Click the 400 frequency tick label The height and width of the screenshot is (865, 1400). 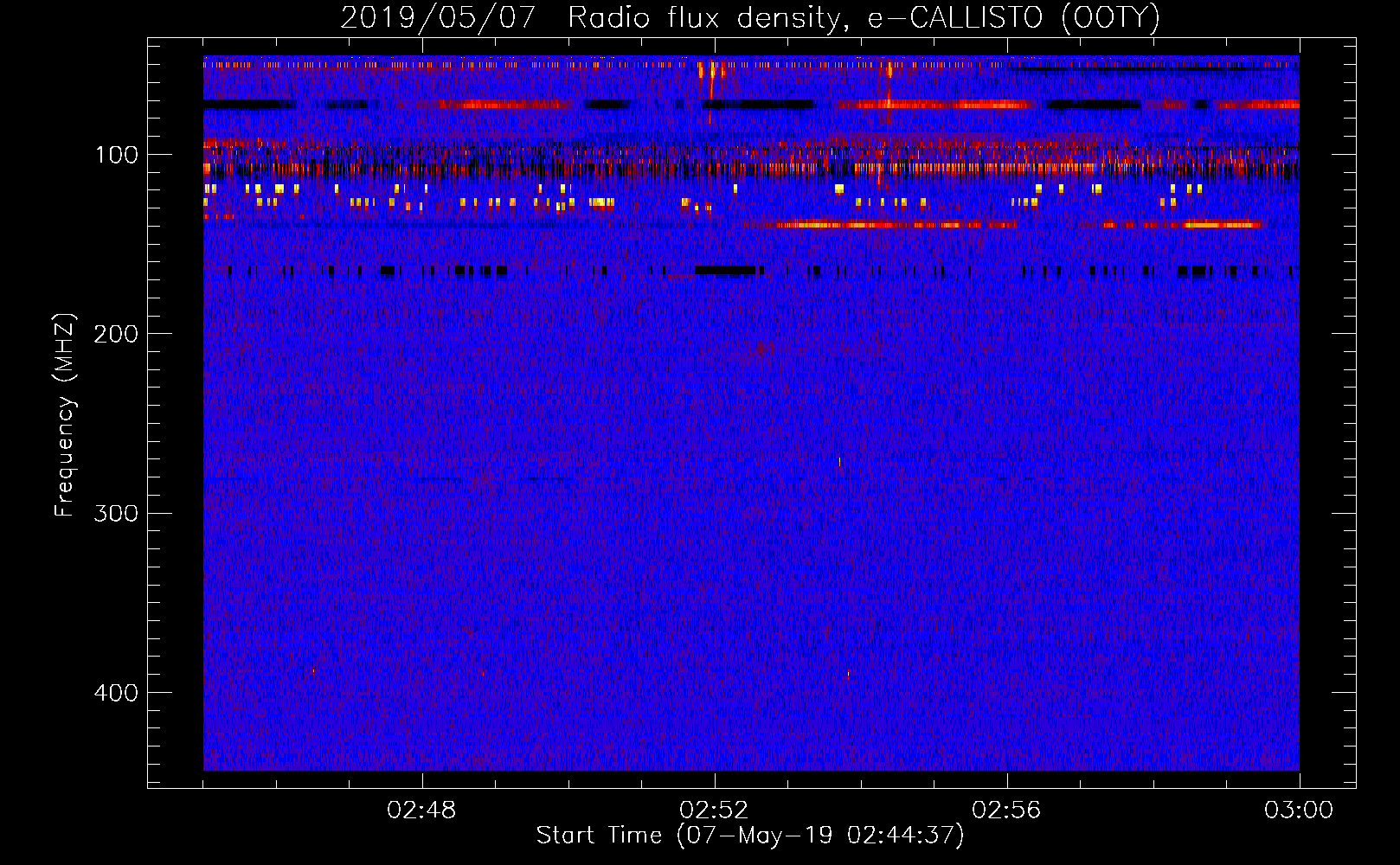[x=115, y=693]
